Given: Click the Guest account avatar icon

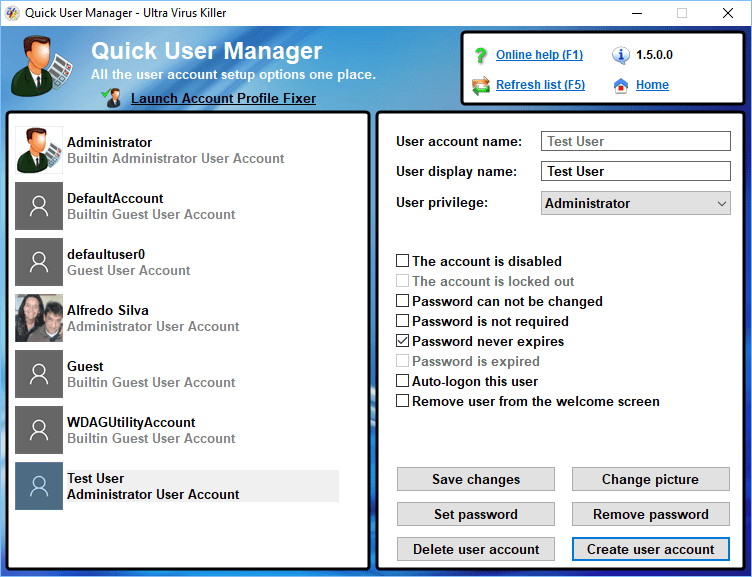Looking at the screenshot, I should (39, 374).
